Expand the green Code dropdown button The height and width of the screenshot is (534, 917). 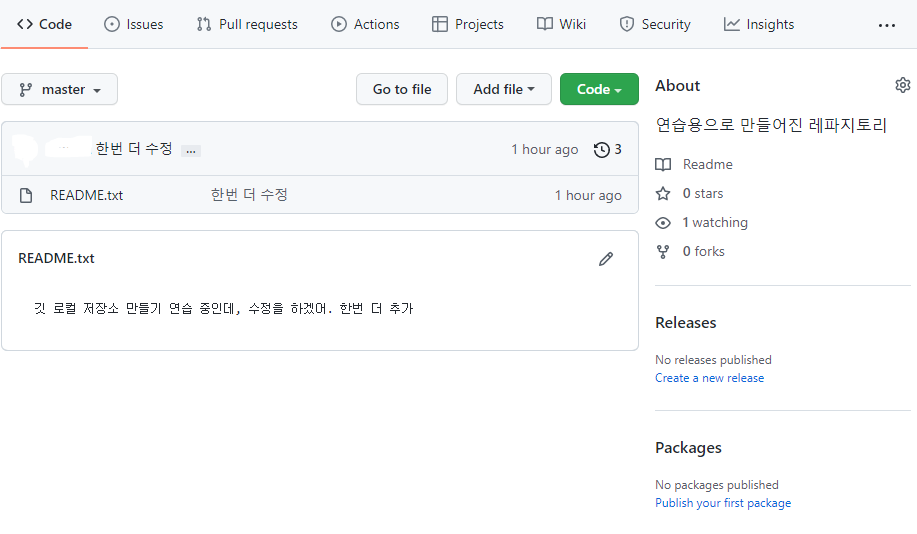(x=599, y=89)
